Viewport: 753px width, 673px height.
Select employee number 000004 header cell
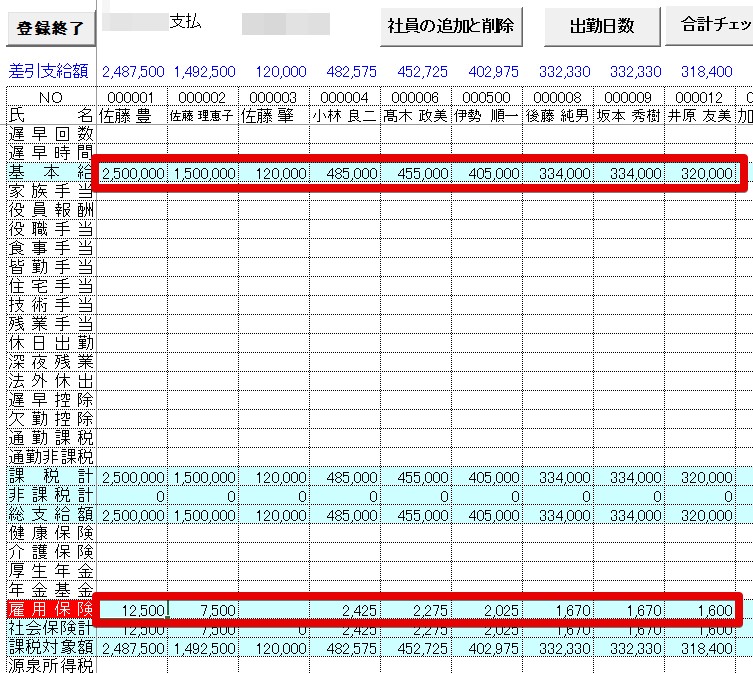point(345,97)
